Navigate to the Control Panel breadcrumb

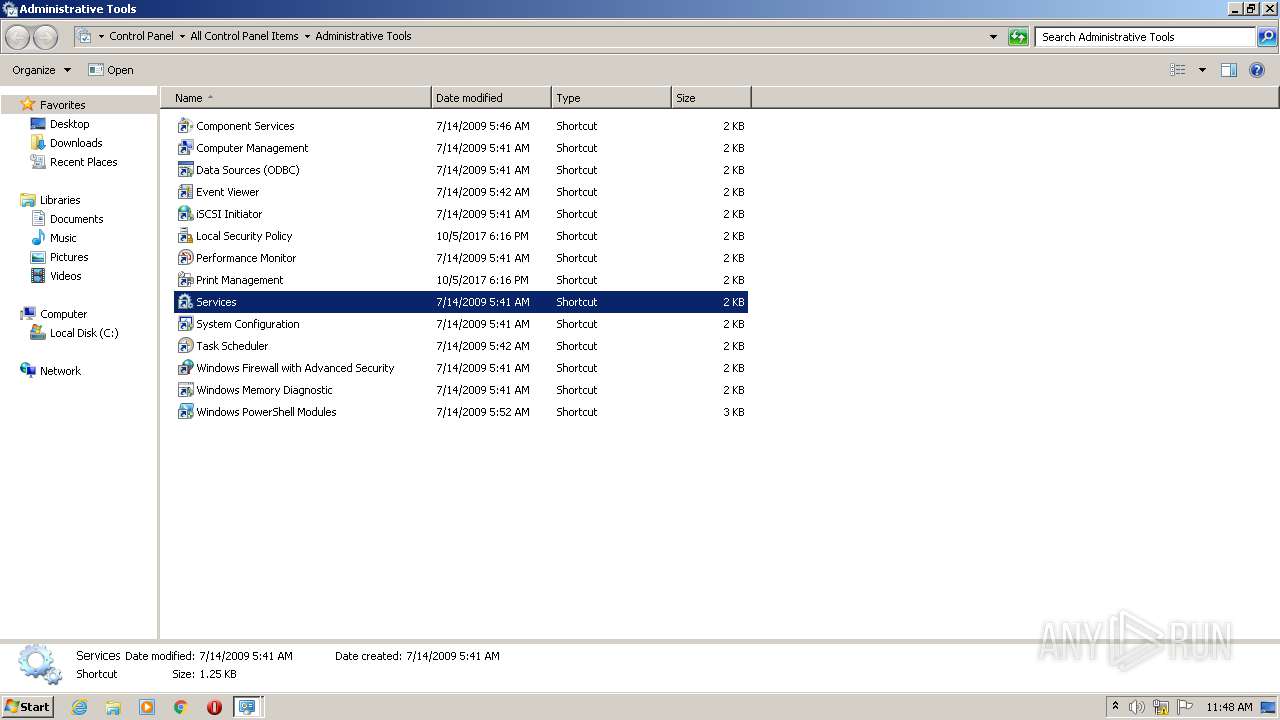pos(141,36)
